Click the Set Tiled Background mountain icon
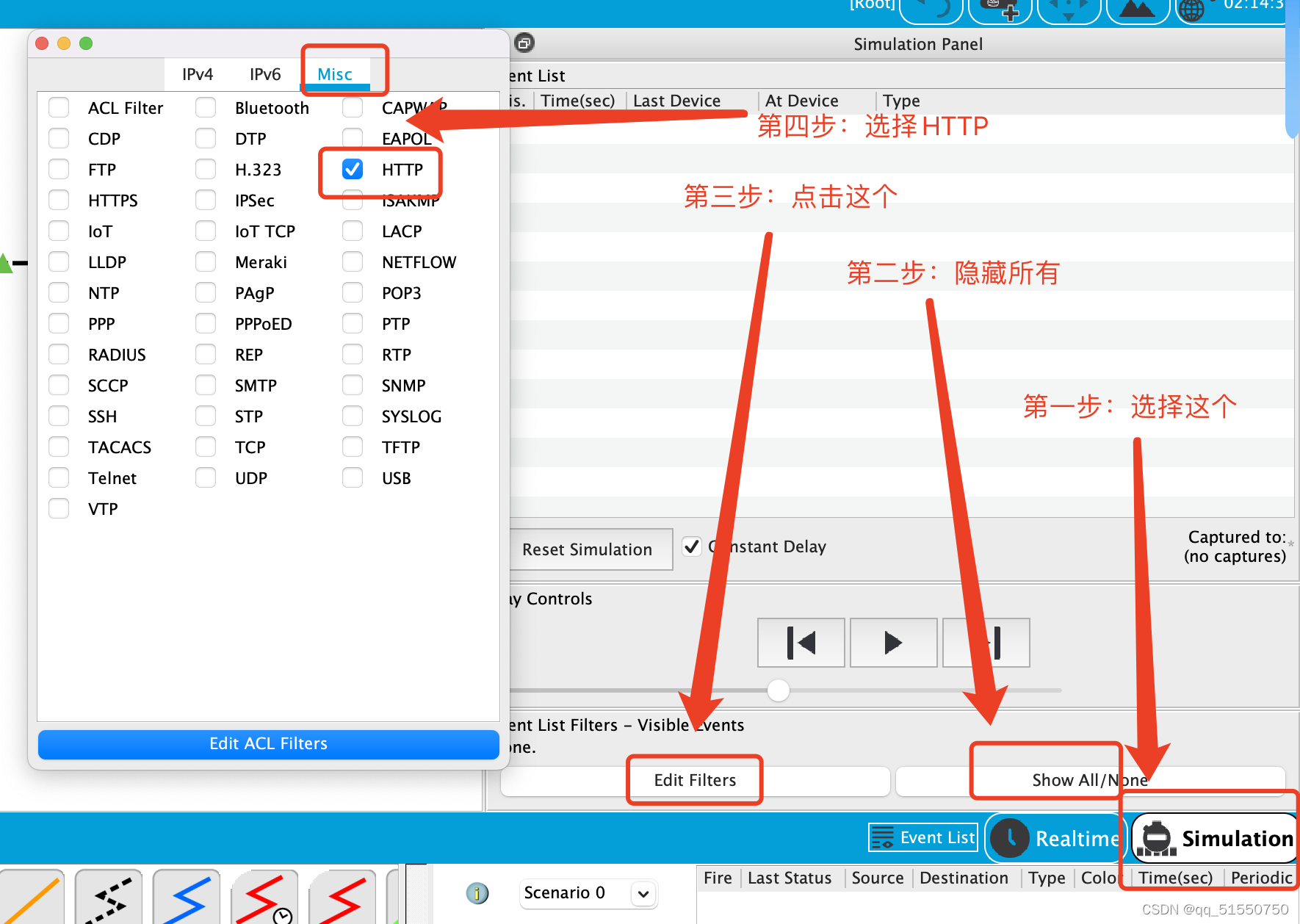This screenshot has width=1300, height=924. pyautogui.click(x=1137, y=10)
